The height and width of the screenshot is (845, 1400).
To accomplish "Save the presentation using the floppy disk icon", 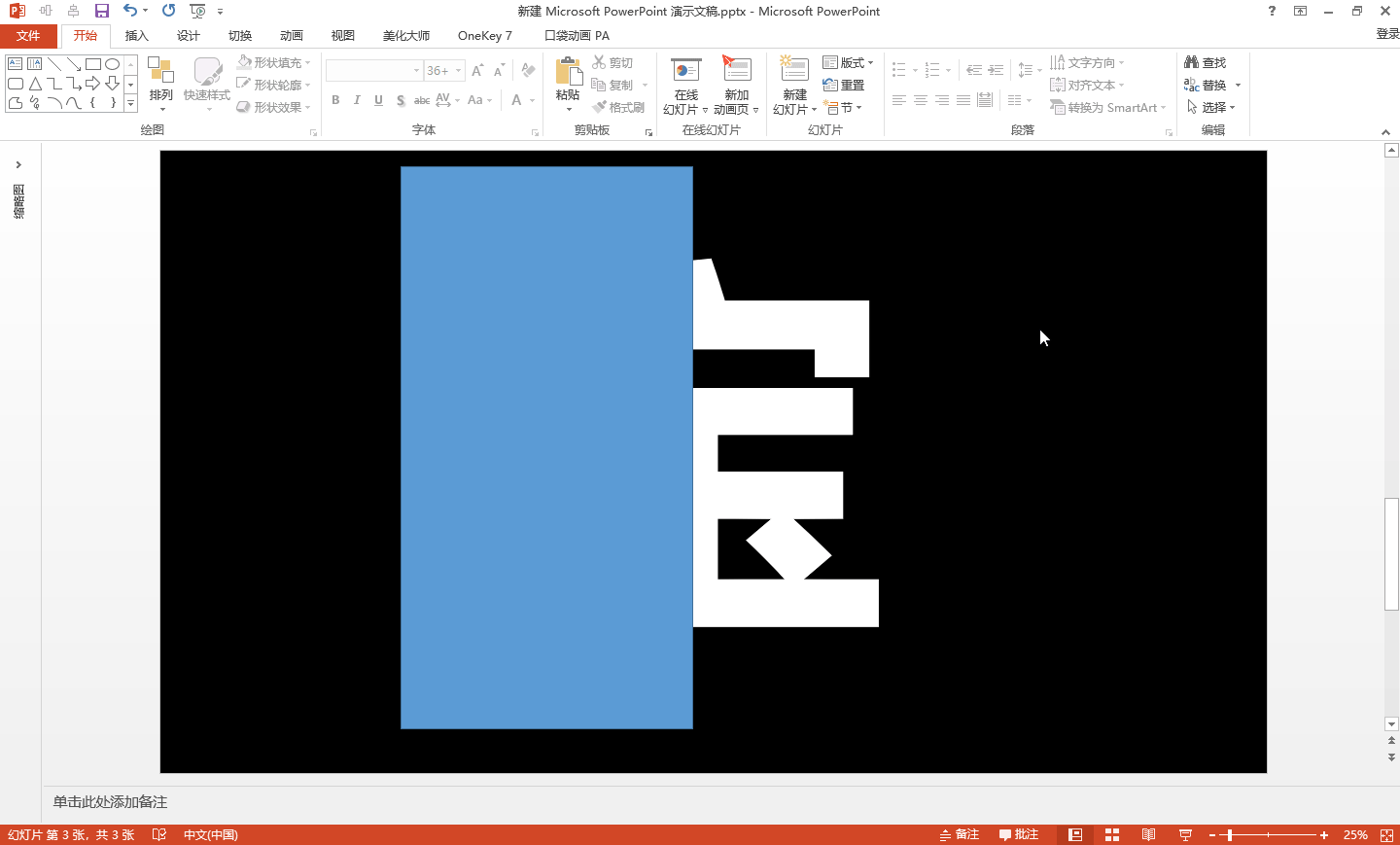I will point(102,11).
